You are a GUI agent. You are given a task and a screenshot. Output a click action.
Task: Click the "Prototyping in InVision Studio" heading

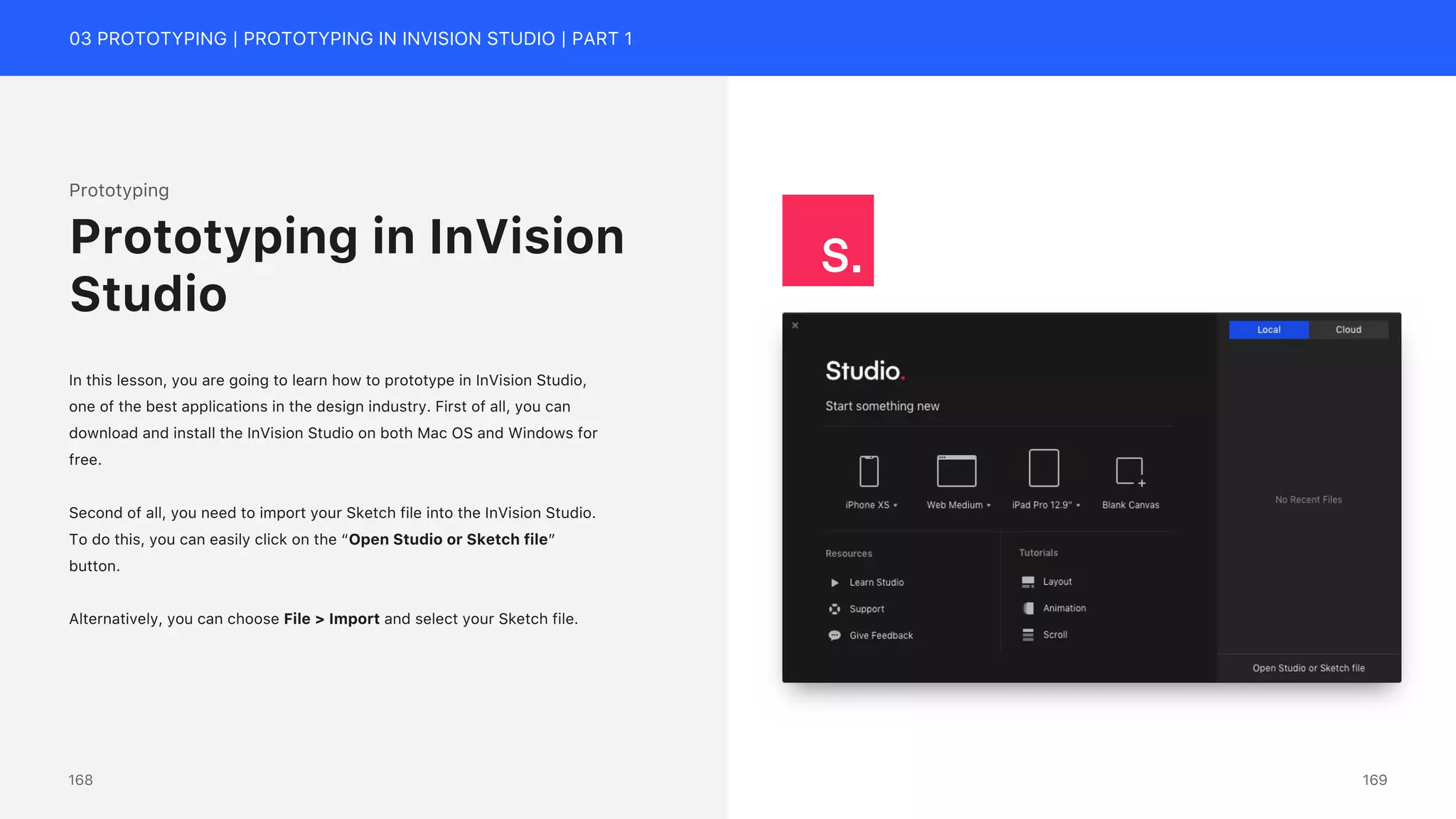pyautogui.click(x=347, y=265)
